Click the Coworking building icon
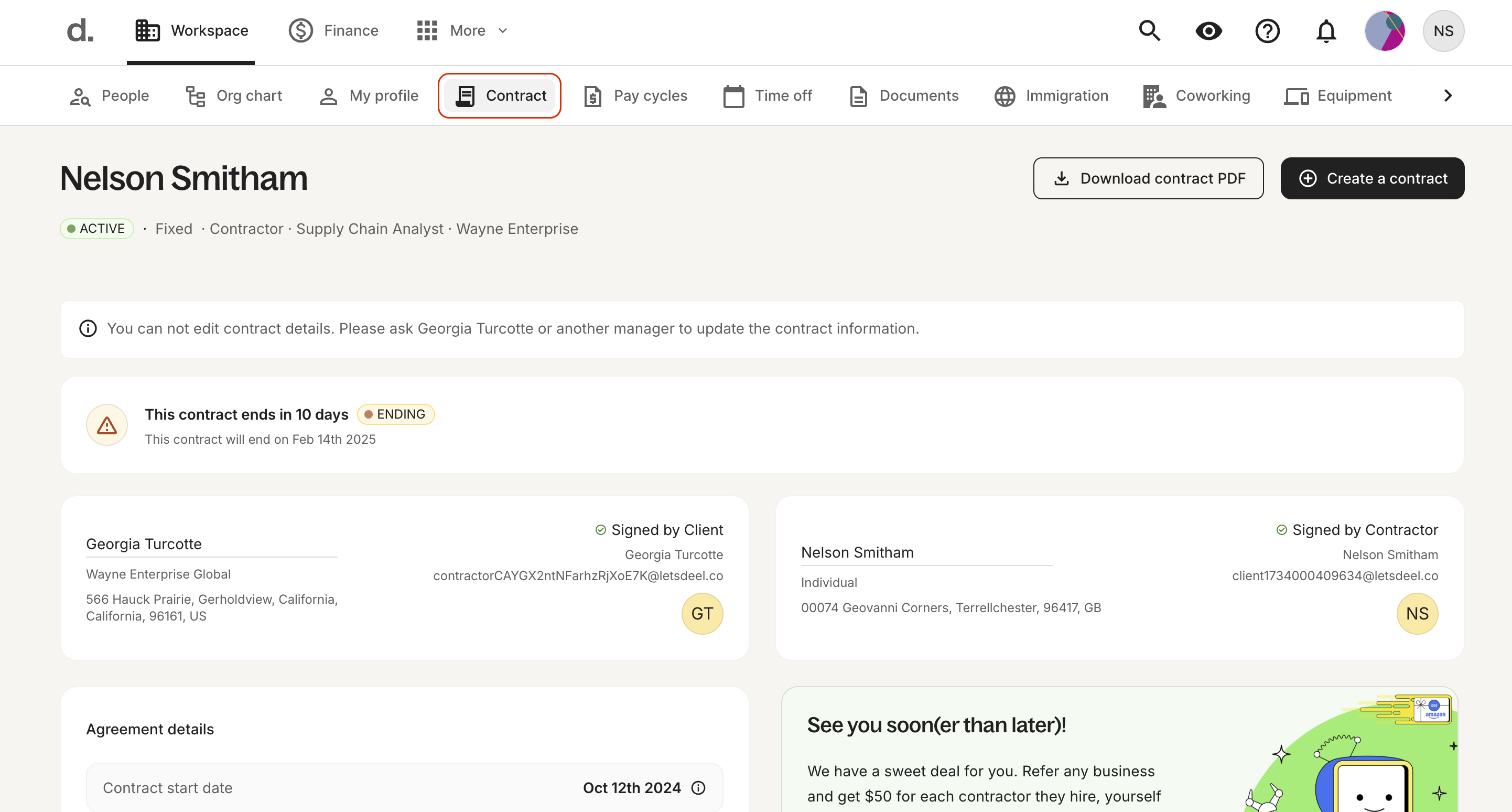This screenshot has width=1512, height=812. [1154, 97]
